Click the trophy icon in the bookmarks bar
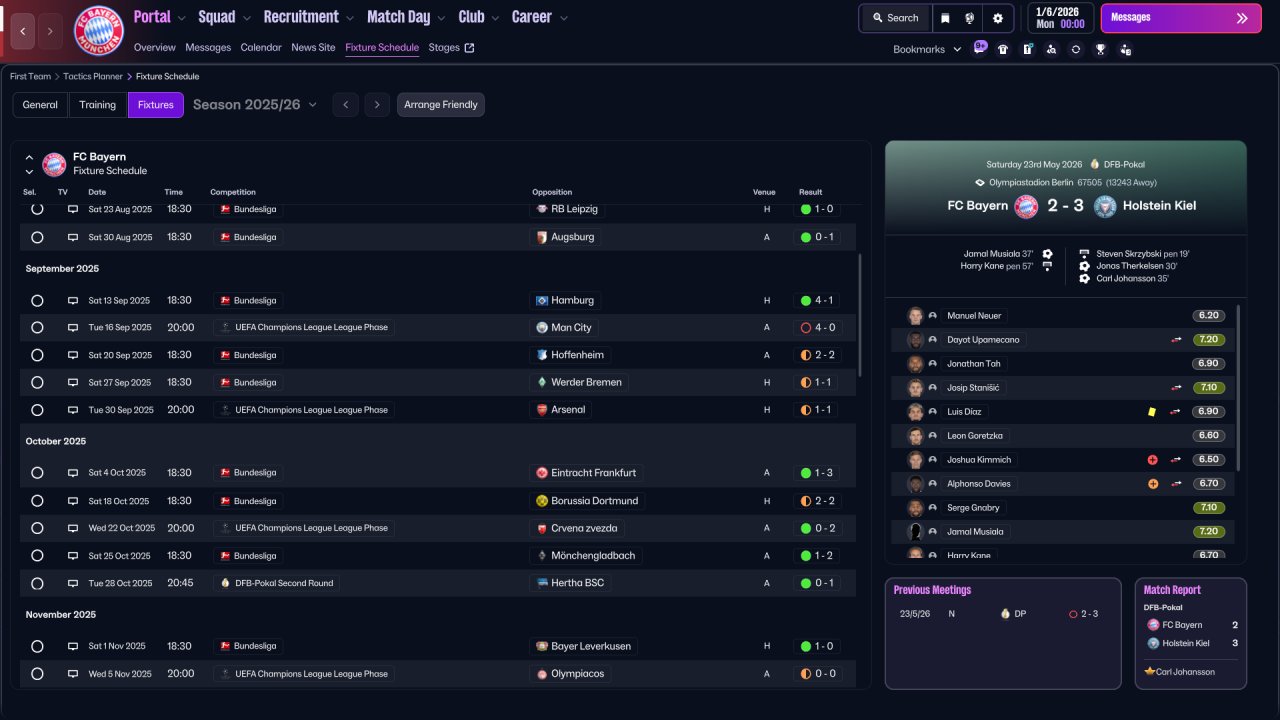1280x720 pixels. (x=1100, y=49)
